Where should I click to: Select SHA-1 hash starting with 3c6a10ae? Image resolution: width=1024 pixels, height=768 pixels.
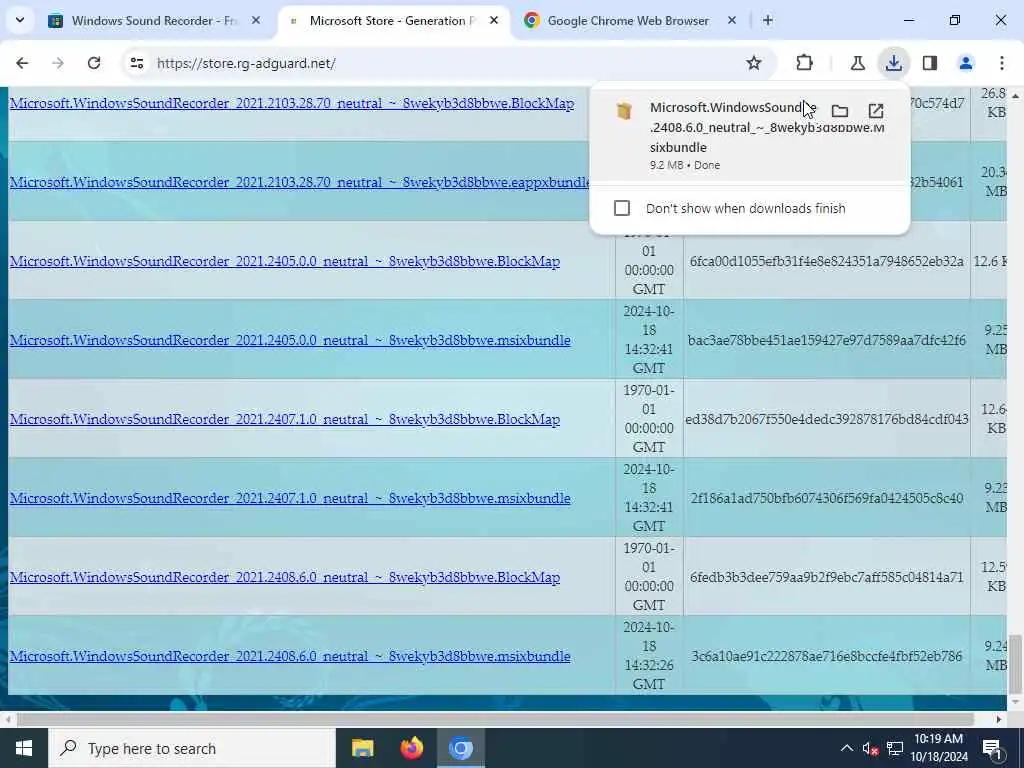pyautogui.click(x=826, y=656)
